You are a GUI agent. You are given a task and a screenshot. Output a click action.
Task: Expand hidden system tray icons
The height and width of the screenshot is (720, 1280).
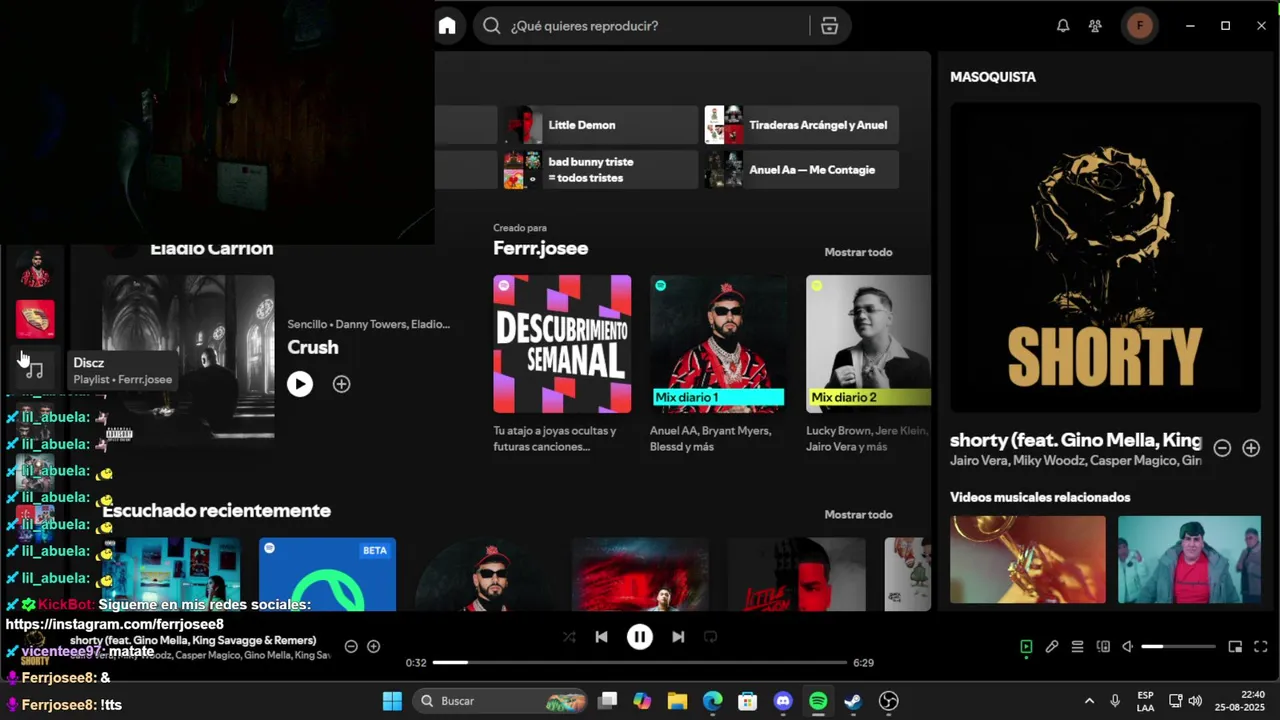click(1089, 701)
